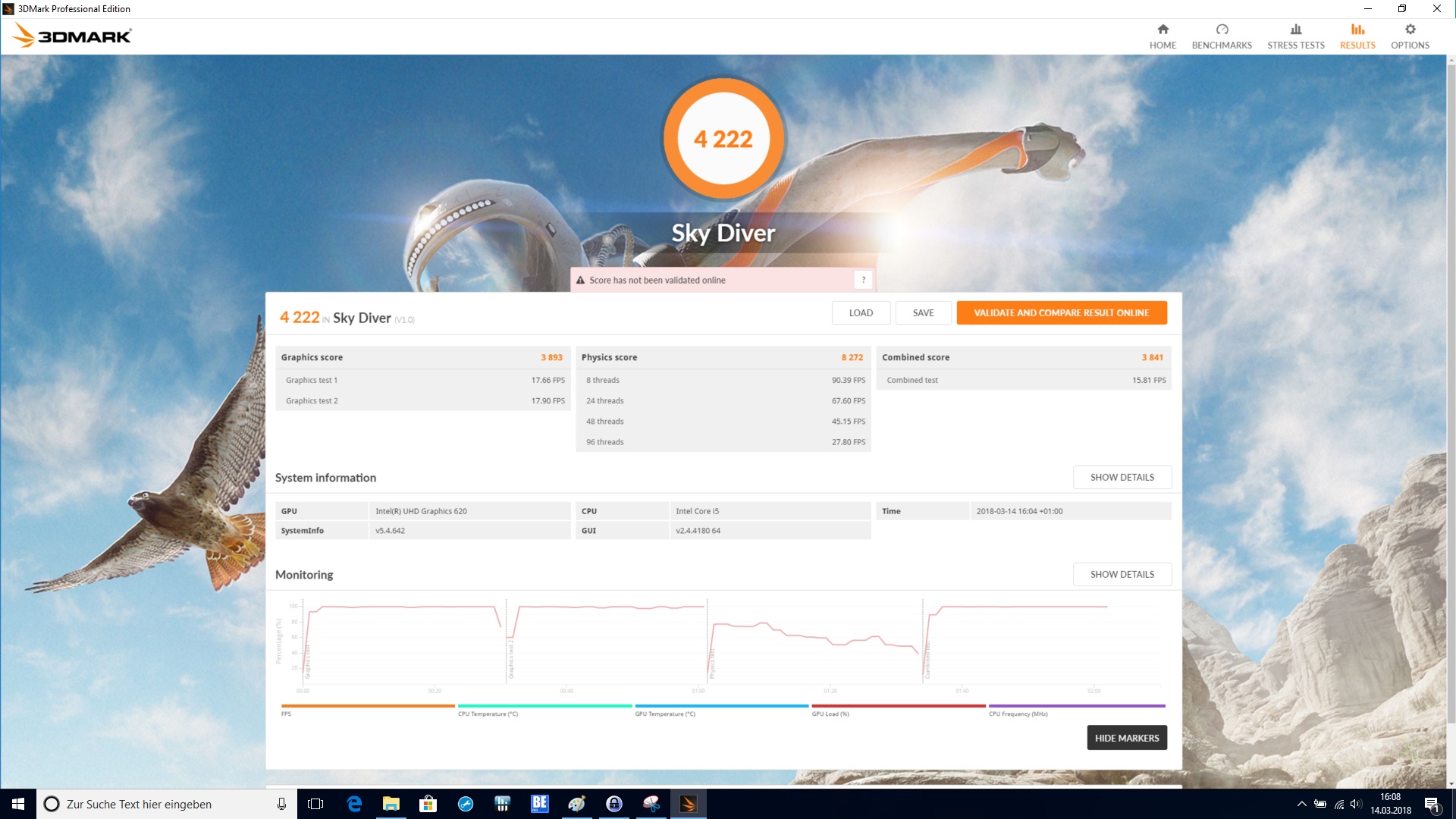This screenshot has height=819, width=1456.
Task: Expand hidden system tray icons
Action: [x=1301, y=804]
